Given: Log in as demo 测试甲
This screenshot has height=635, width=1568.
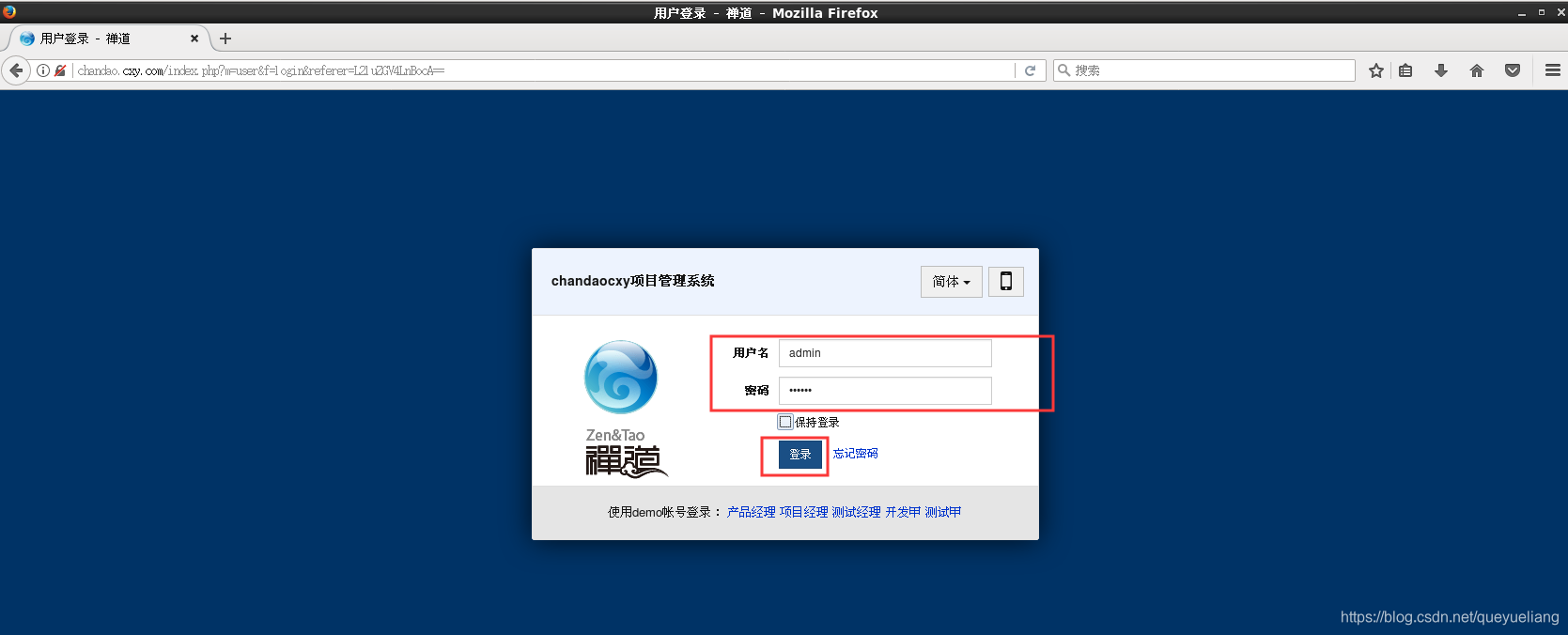Looking at the screenshot, I should click(x=943, y=512).
